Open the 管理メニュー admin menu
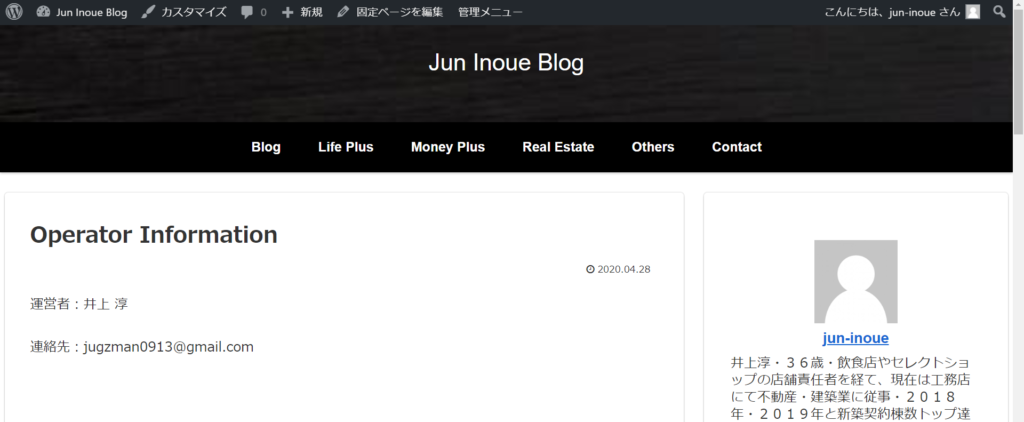Screen dimensions: 1024x422 tap(490, 12)
